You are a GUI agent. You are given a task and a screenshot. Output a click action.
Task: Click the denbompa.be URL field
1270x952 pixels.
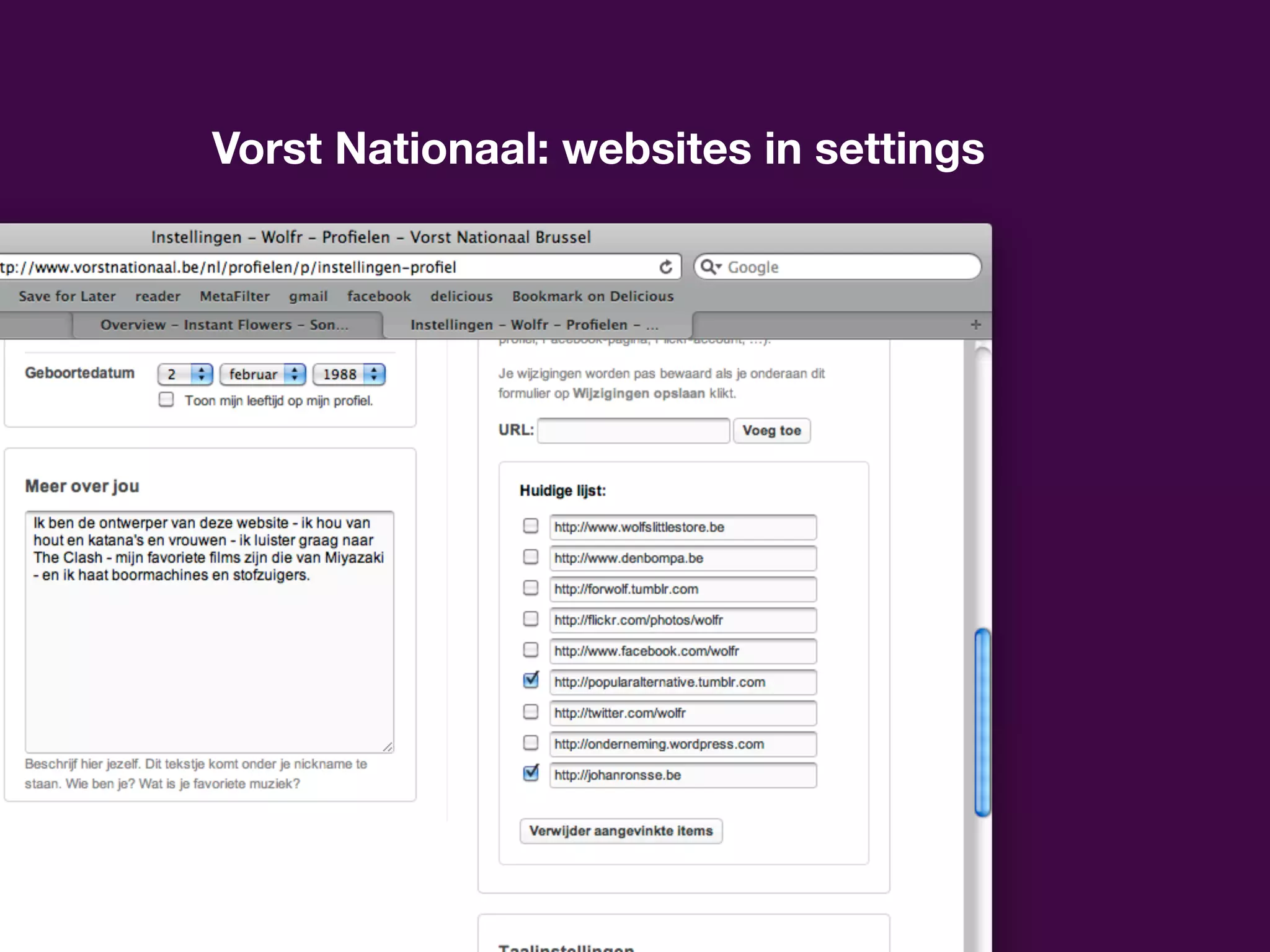pos(683,558)
